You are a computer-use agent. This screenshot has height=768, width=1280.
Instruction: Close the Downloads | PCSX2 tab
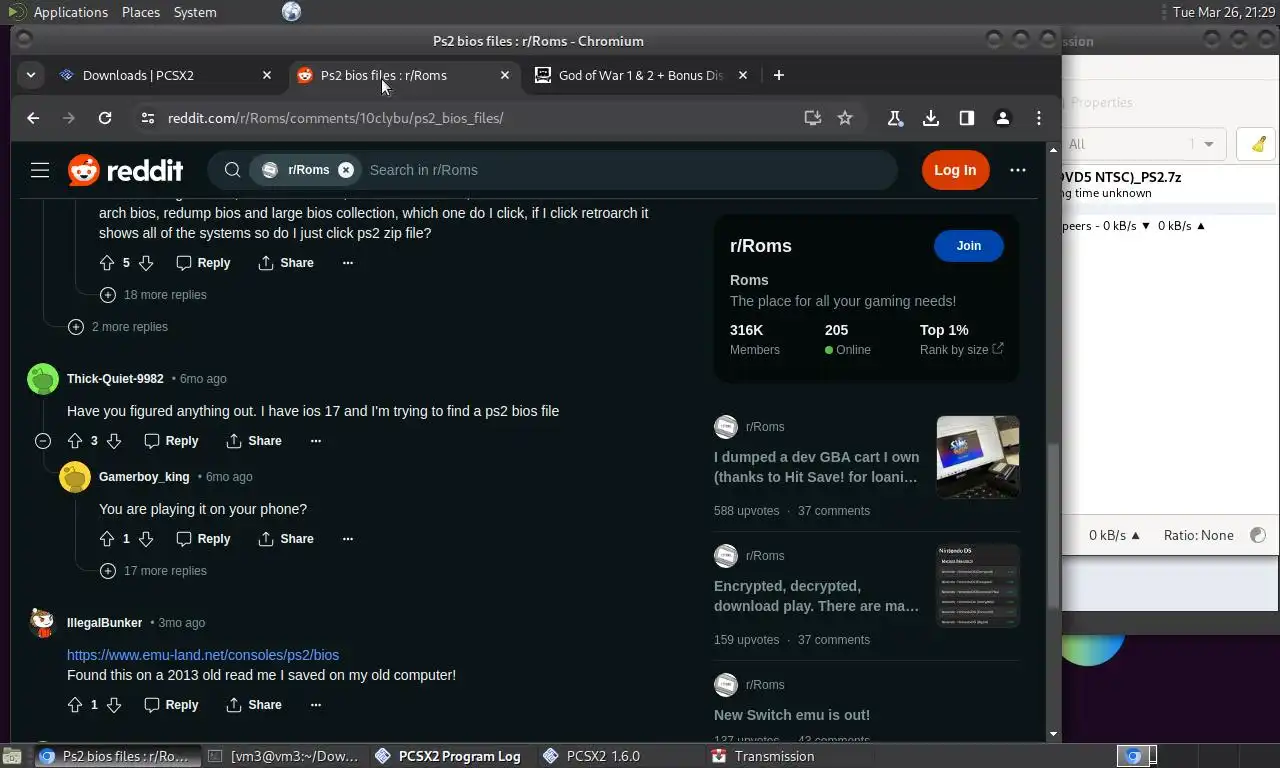point(267,75)
